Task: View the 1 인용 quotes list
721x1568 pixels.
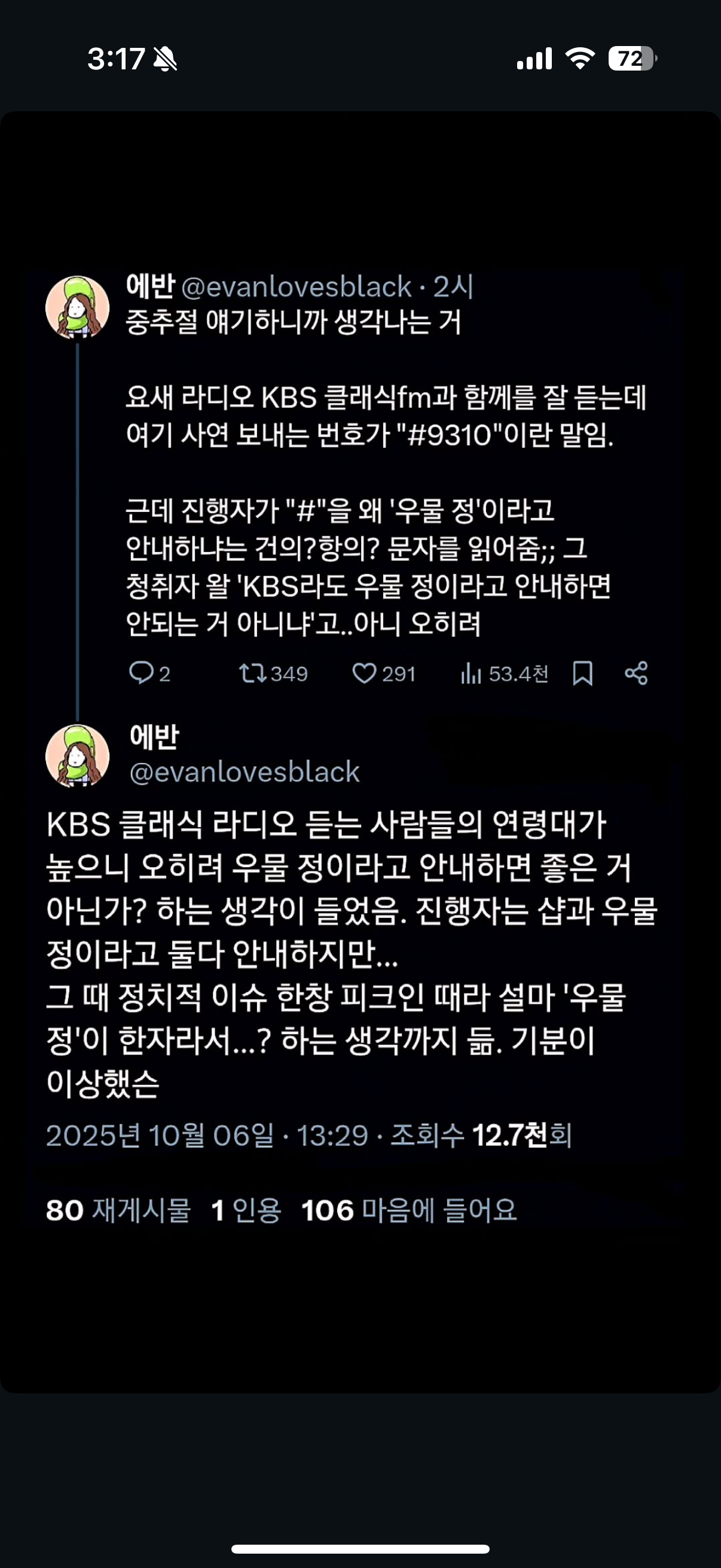Action: click(x=246, y=1210)
